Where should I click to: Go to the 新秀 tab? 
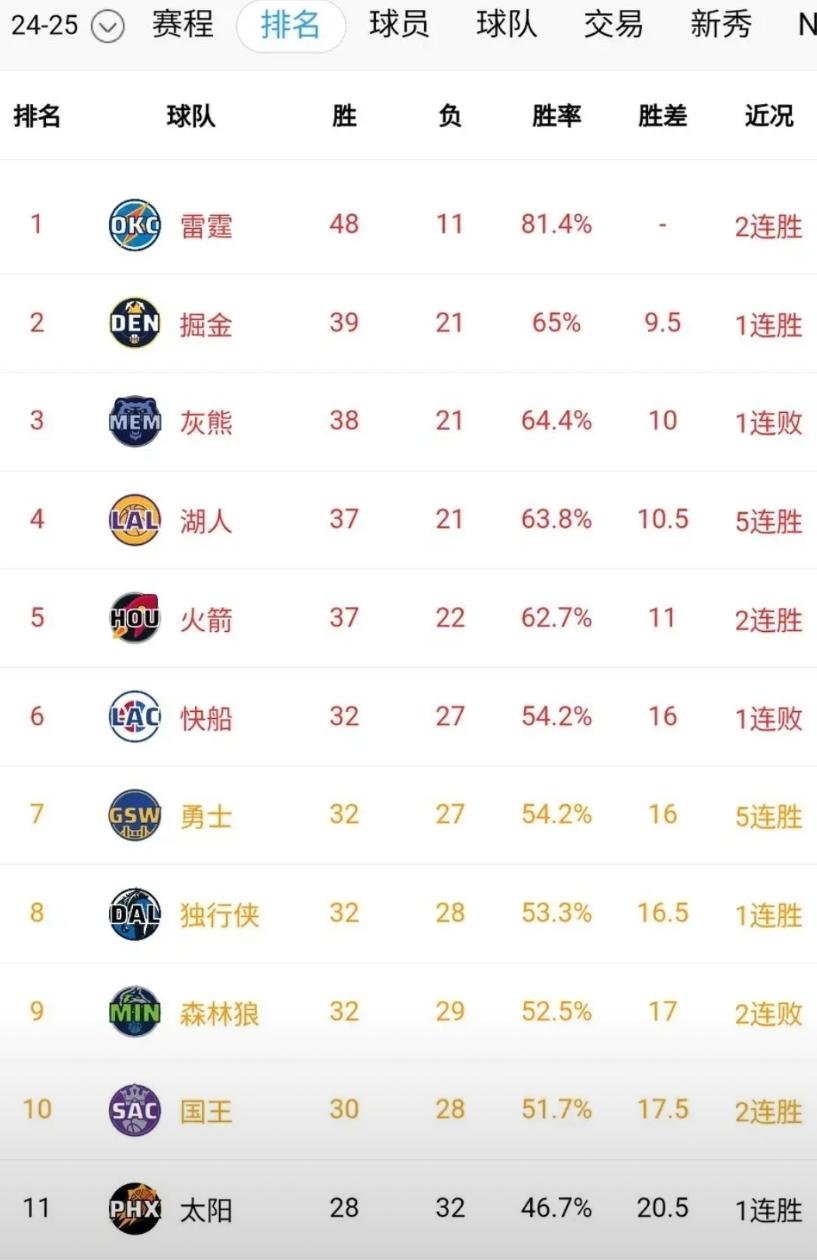(x=721, y=25)
